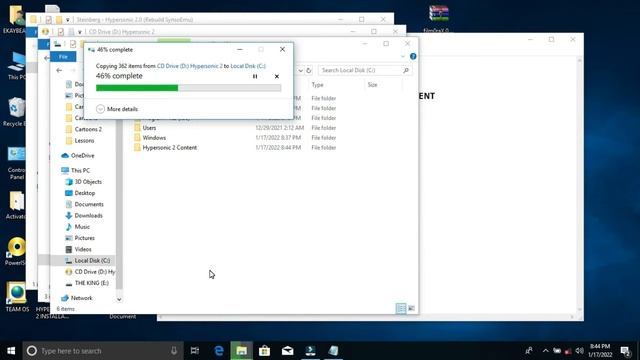This screenshot has width=640, height=360.
Task: Open File Explorer help icon
Action: pos(413,56)
